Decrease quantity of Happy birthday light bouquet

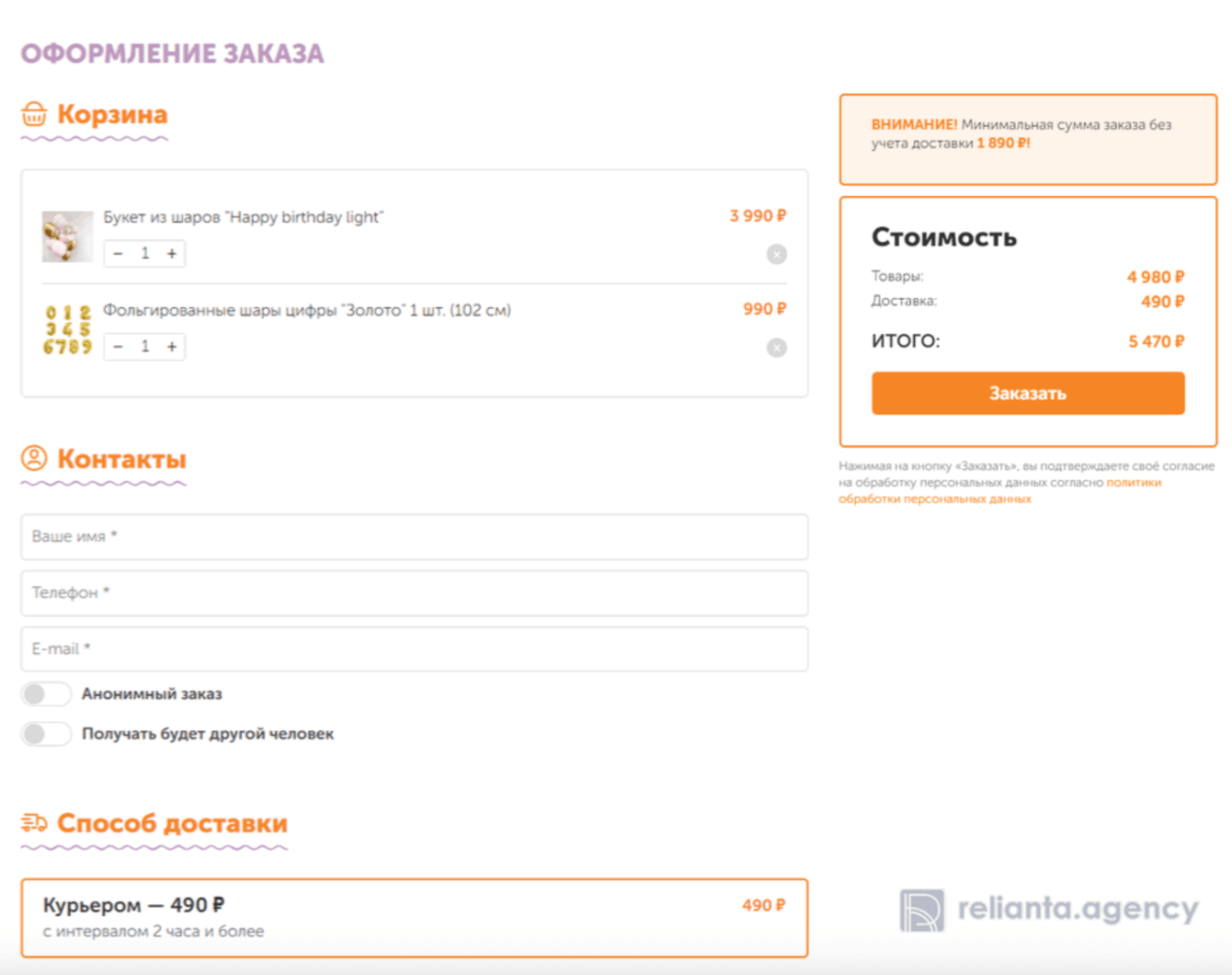click(x=118, y=254)
